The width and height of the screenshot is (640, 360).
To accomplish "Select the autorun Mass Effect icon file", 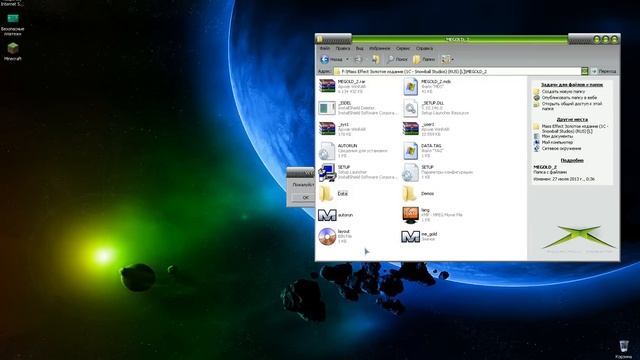I will [336, 215].
